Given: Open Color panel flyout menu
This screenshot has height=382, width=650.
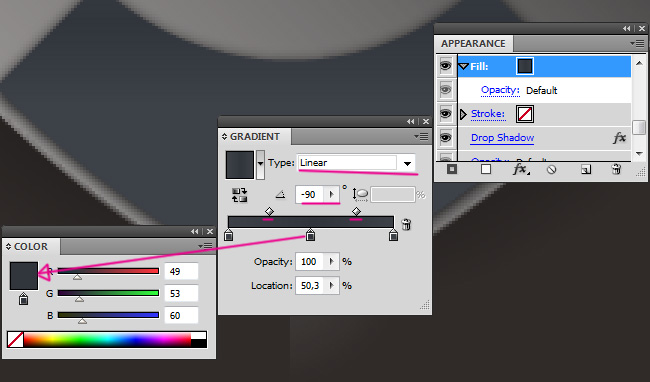Looking at the screenshot, I should (205, 246).
